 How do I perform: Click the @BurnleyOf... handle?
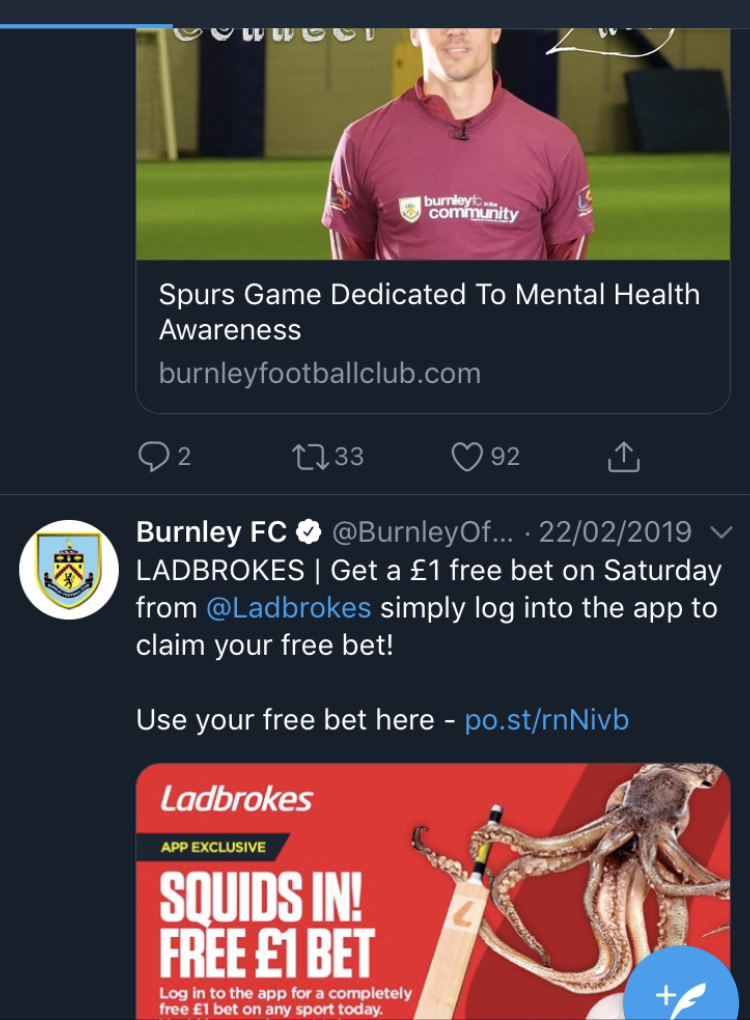pos(424,532)
